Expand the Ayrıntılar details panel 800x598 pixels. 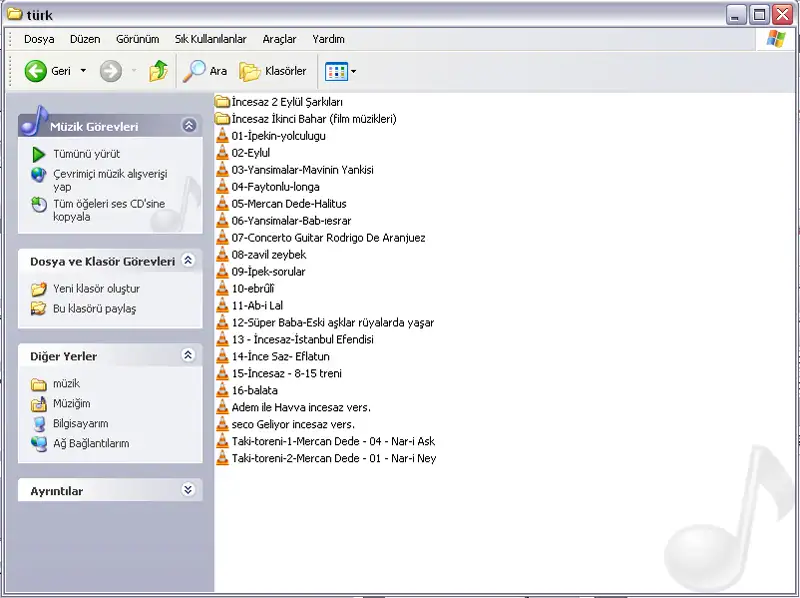(188, 491)
